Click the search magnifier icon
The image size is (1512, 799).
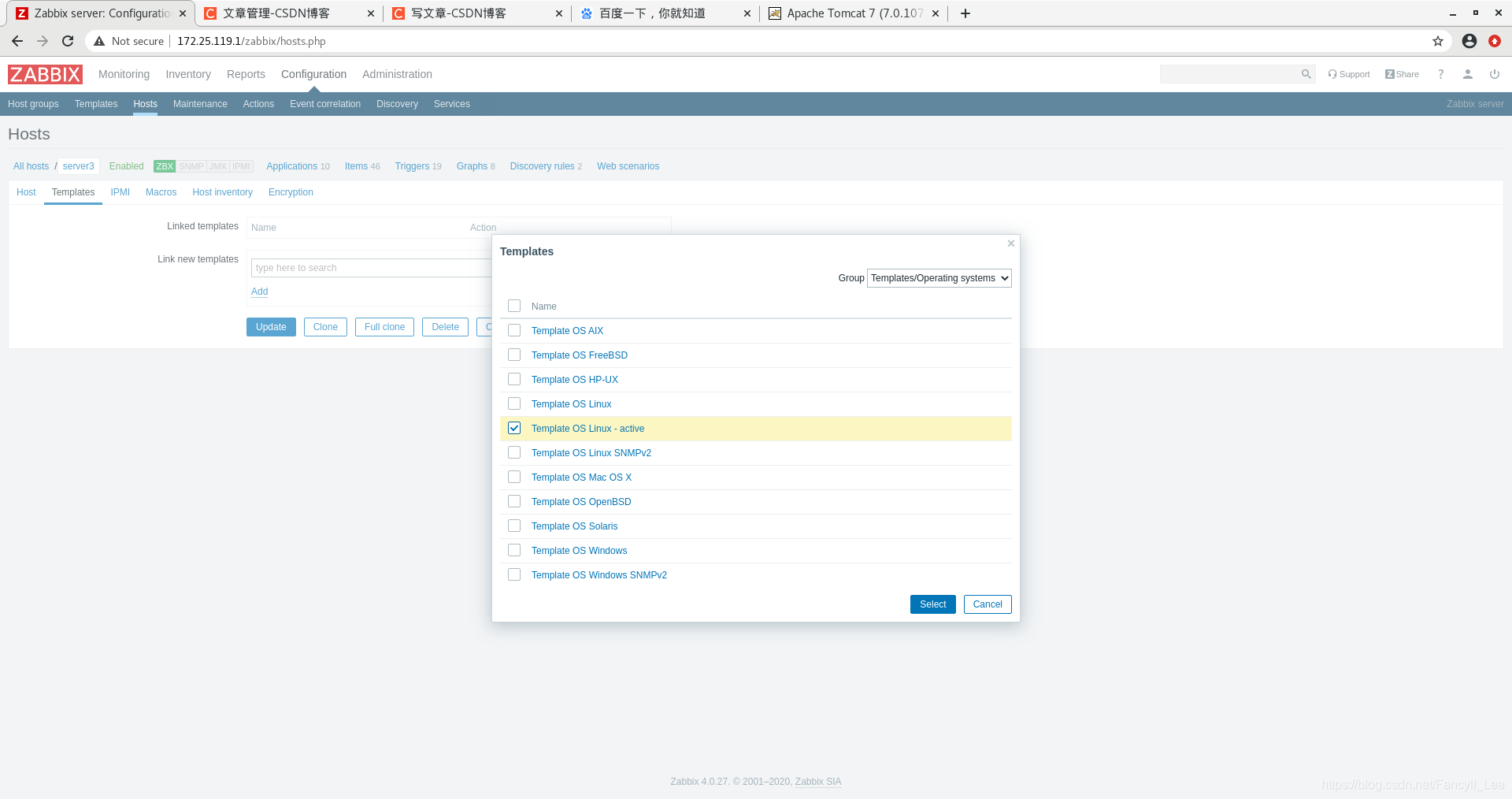tap(1306, 74)
